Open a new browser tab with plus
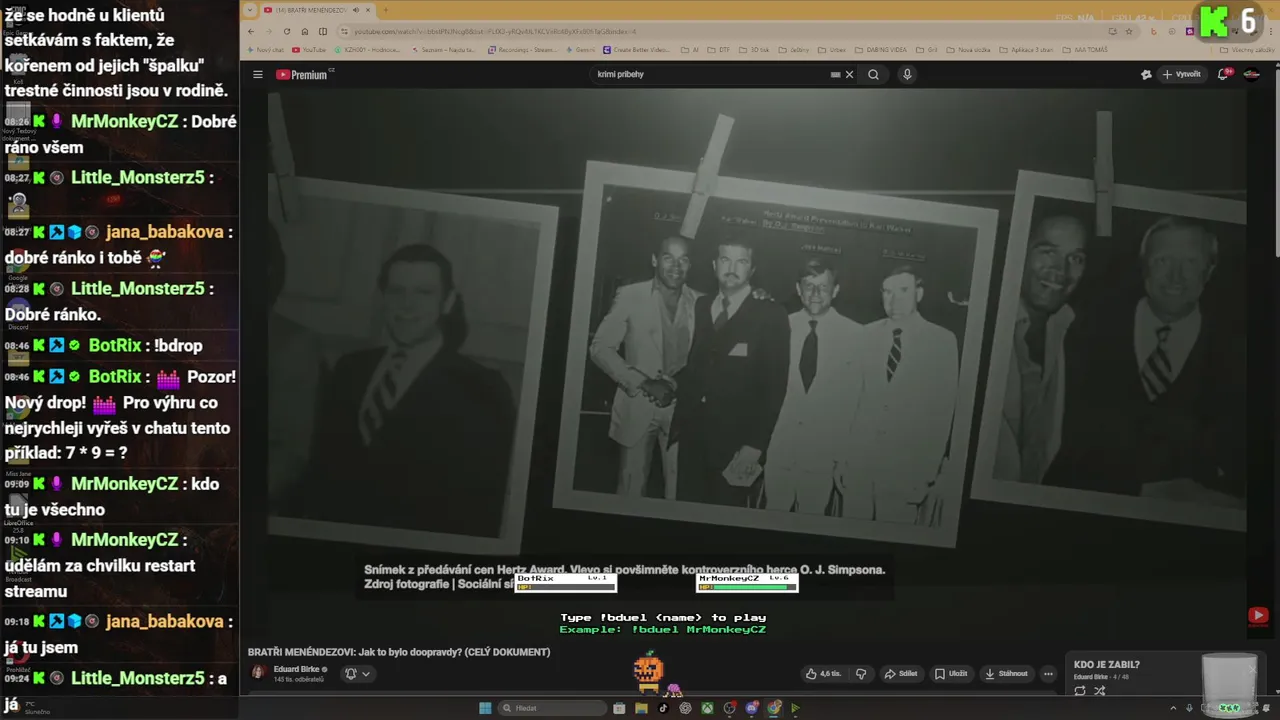The image size is (1280, 720). 385,10
